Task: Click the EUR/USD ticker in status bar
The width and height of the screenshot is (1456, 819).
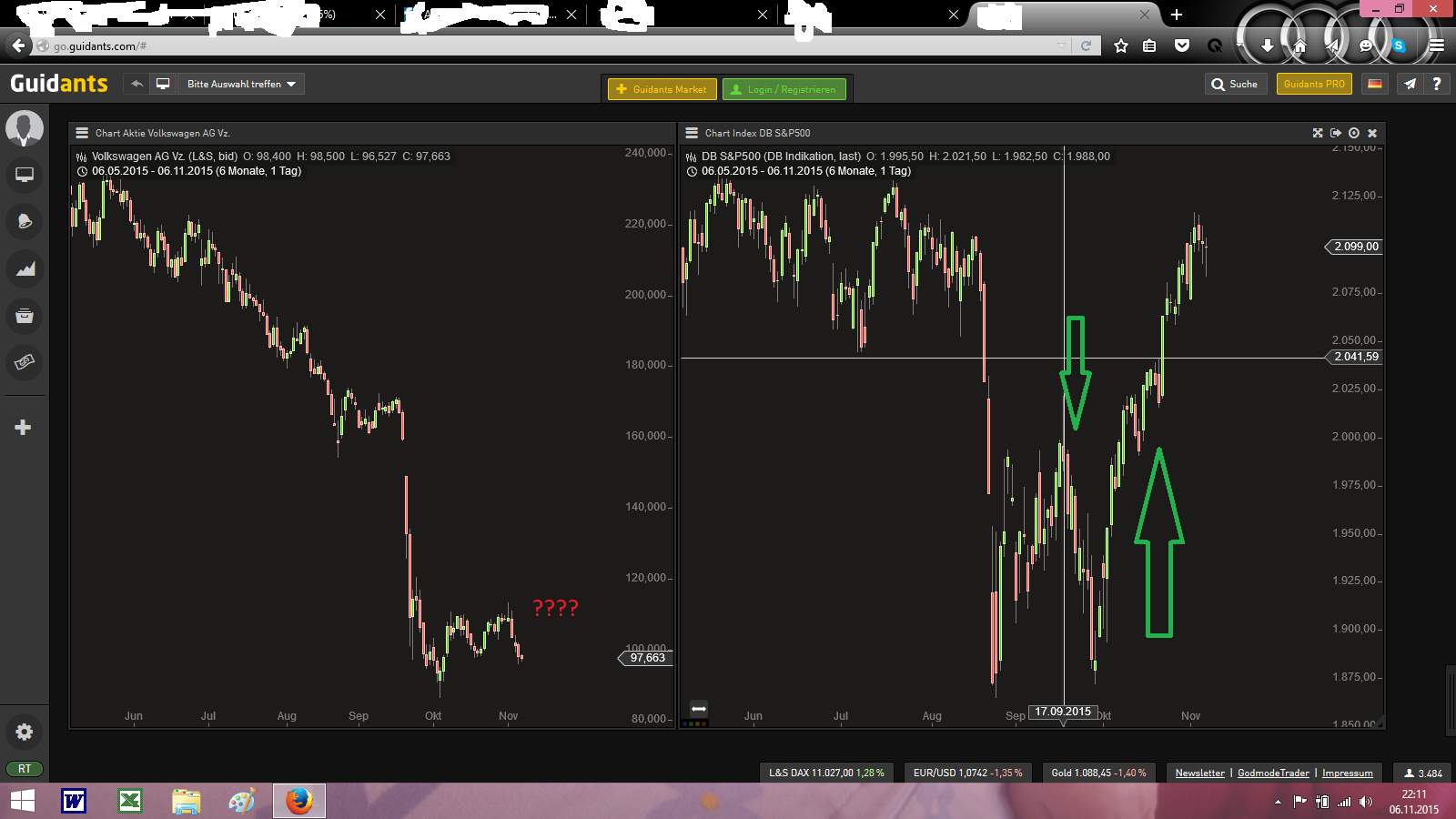Action: pyautogui.click(x=967, y=773)
